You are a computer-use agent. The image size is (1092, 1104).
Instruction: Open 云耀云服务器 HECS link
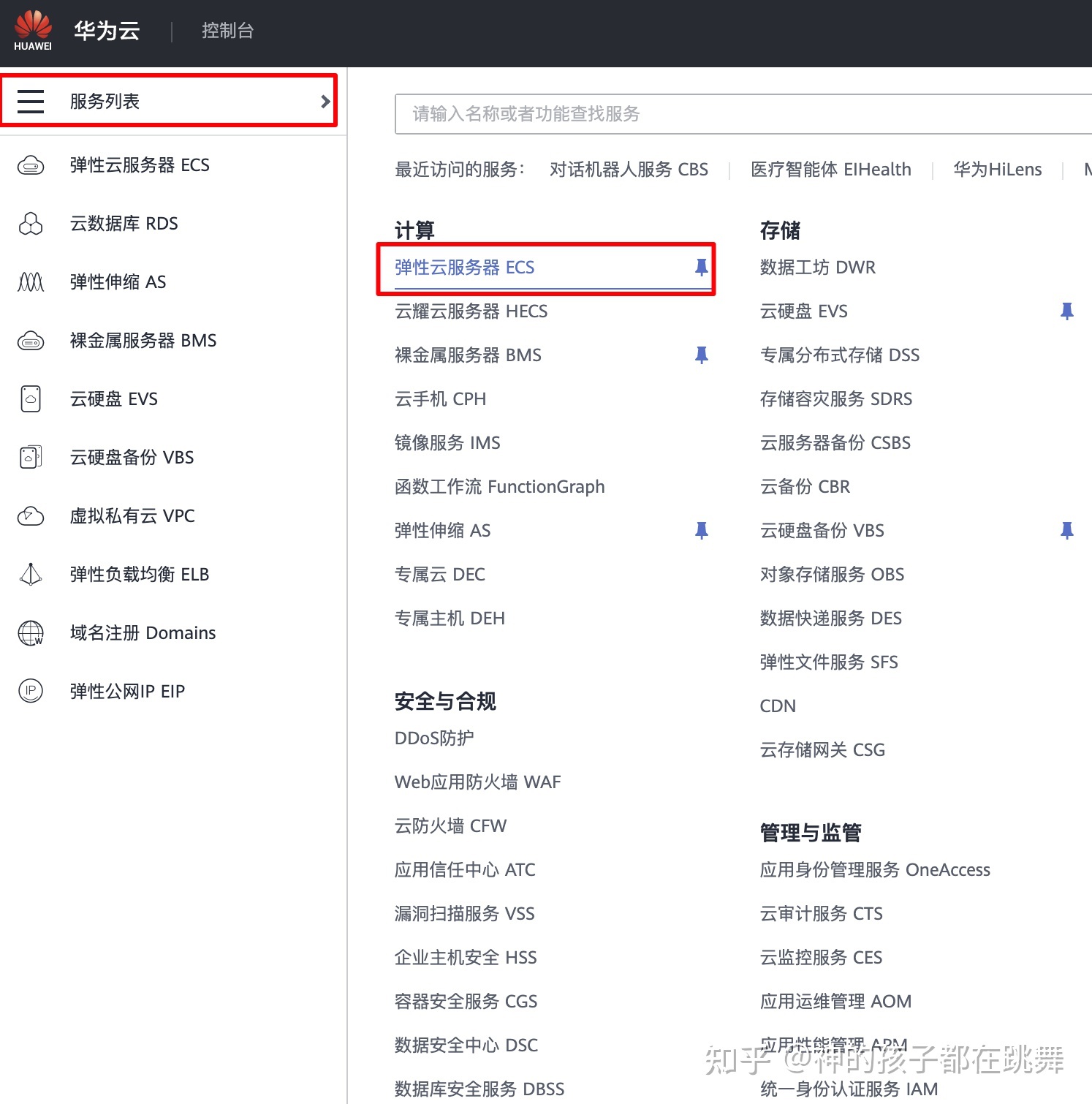click(471, 311)
